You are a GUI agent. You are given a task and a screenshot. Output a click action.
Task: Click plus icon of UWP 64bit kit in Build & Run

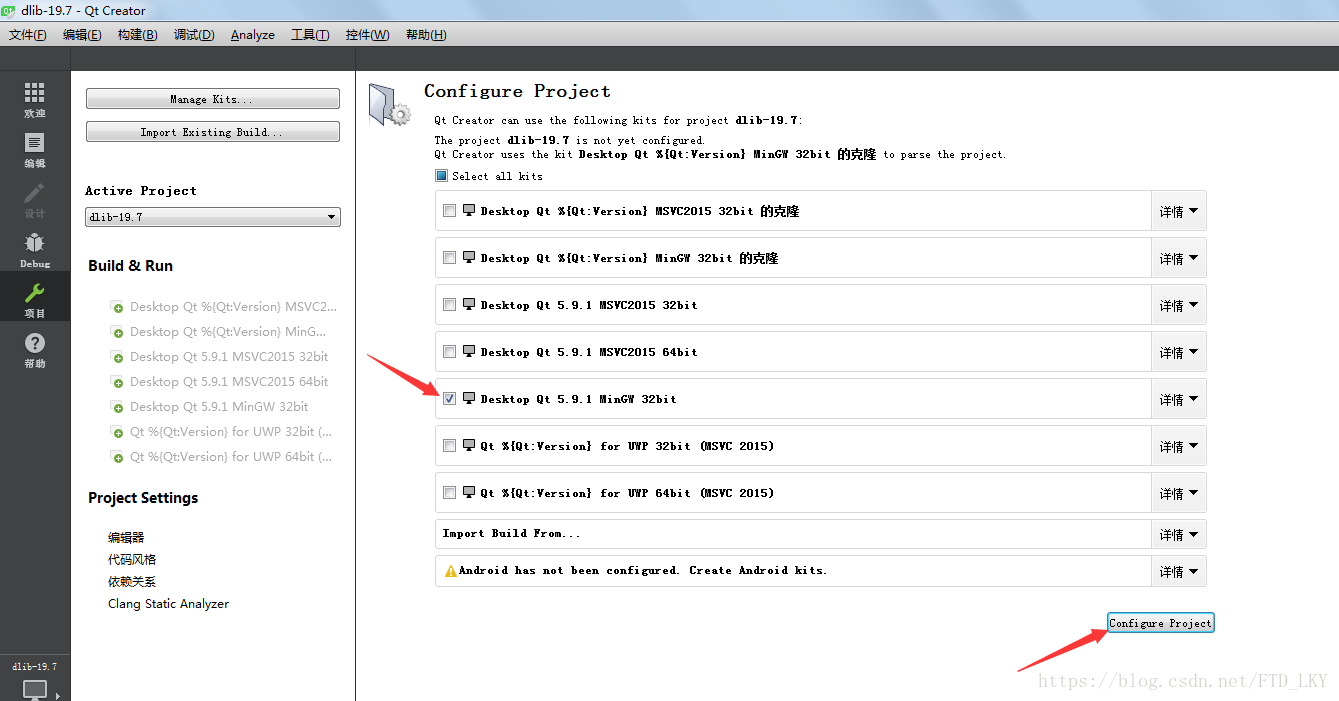tap(118, 457)
